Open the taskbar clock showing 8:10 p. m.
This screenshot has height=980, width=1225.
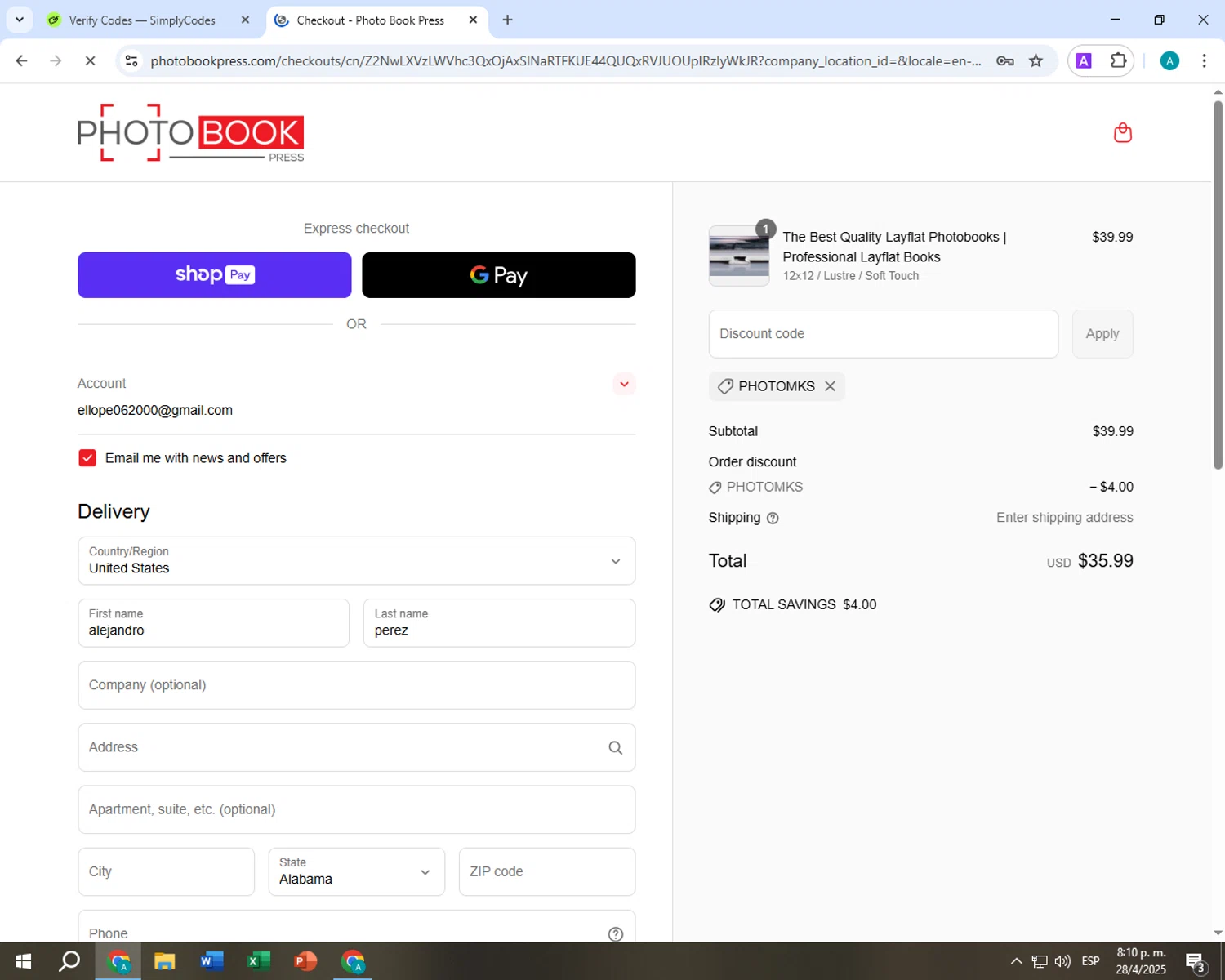[1141, 961]
